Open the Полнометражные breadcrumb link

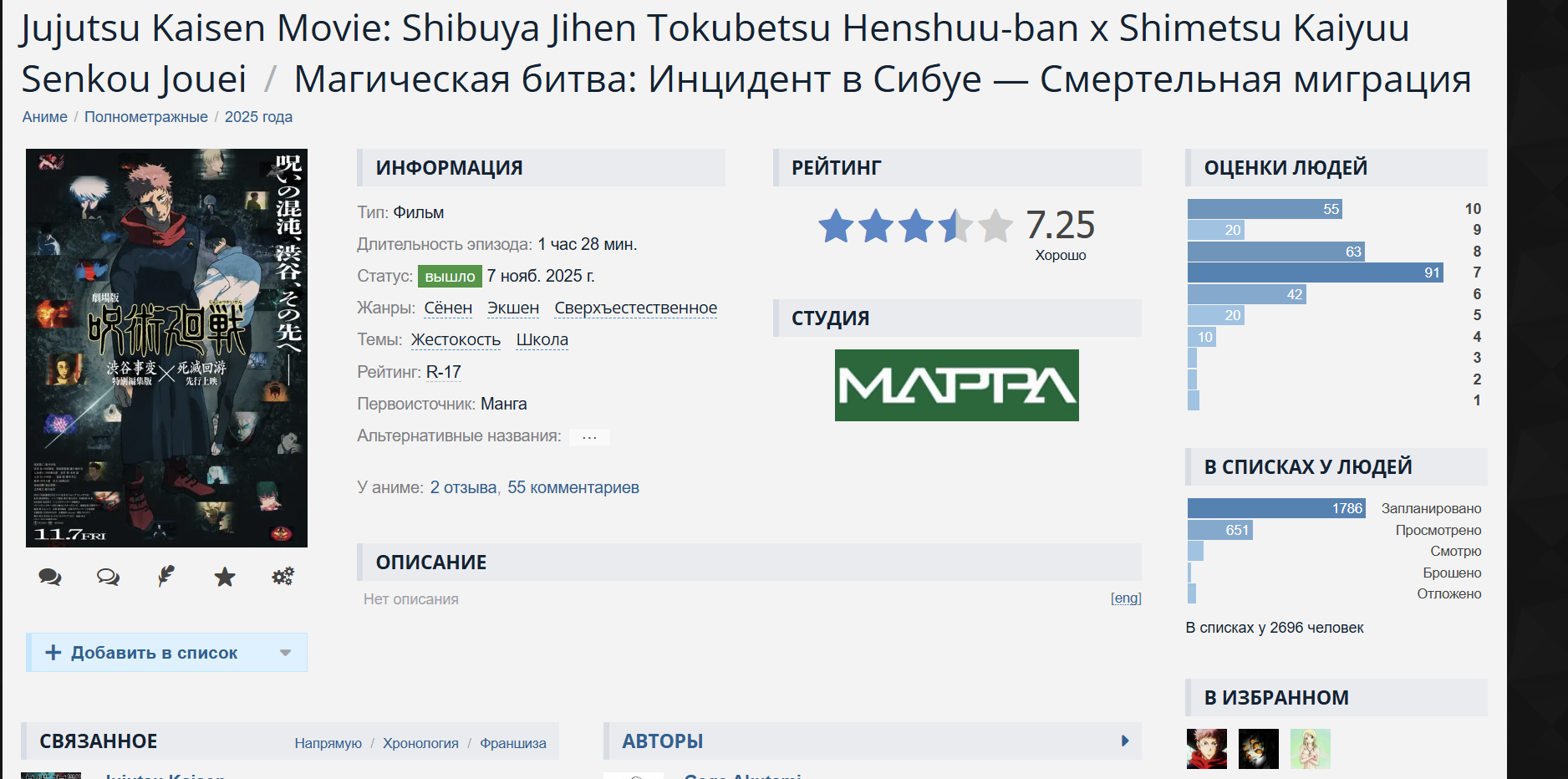pyautogui.click(x=146, y=117)
